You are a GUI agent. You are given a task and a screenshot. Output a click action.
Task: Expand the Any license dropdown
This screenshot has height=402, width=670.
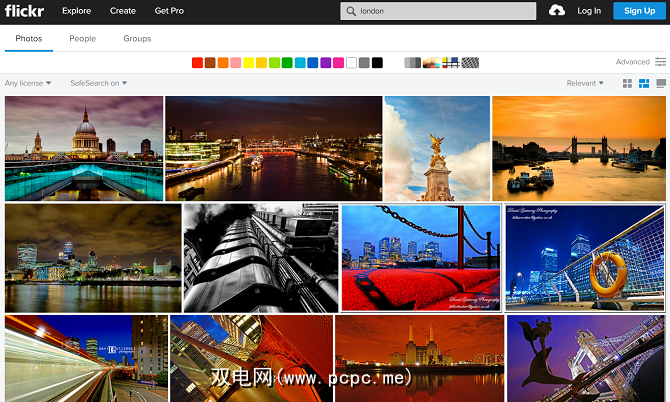click(x=28, y=83)
